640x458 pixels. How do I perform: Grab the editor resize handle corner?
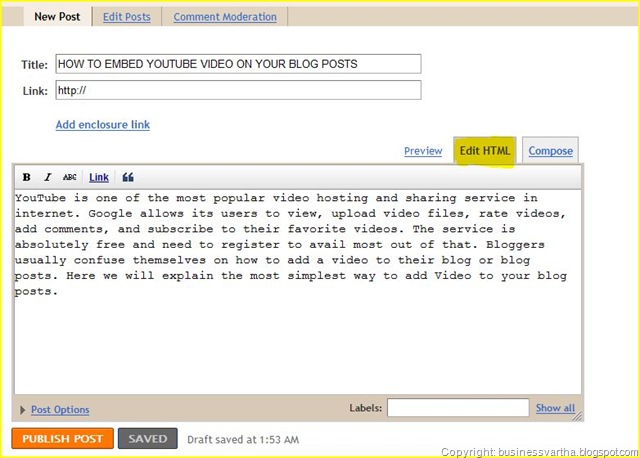(577, 416)
